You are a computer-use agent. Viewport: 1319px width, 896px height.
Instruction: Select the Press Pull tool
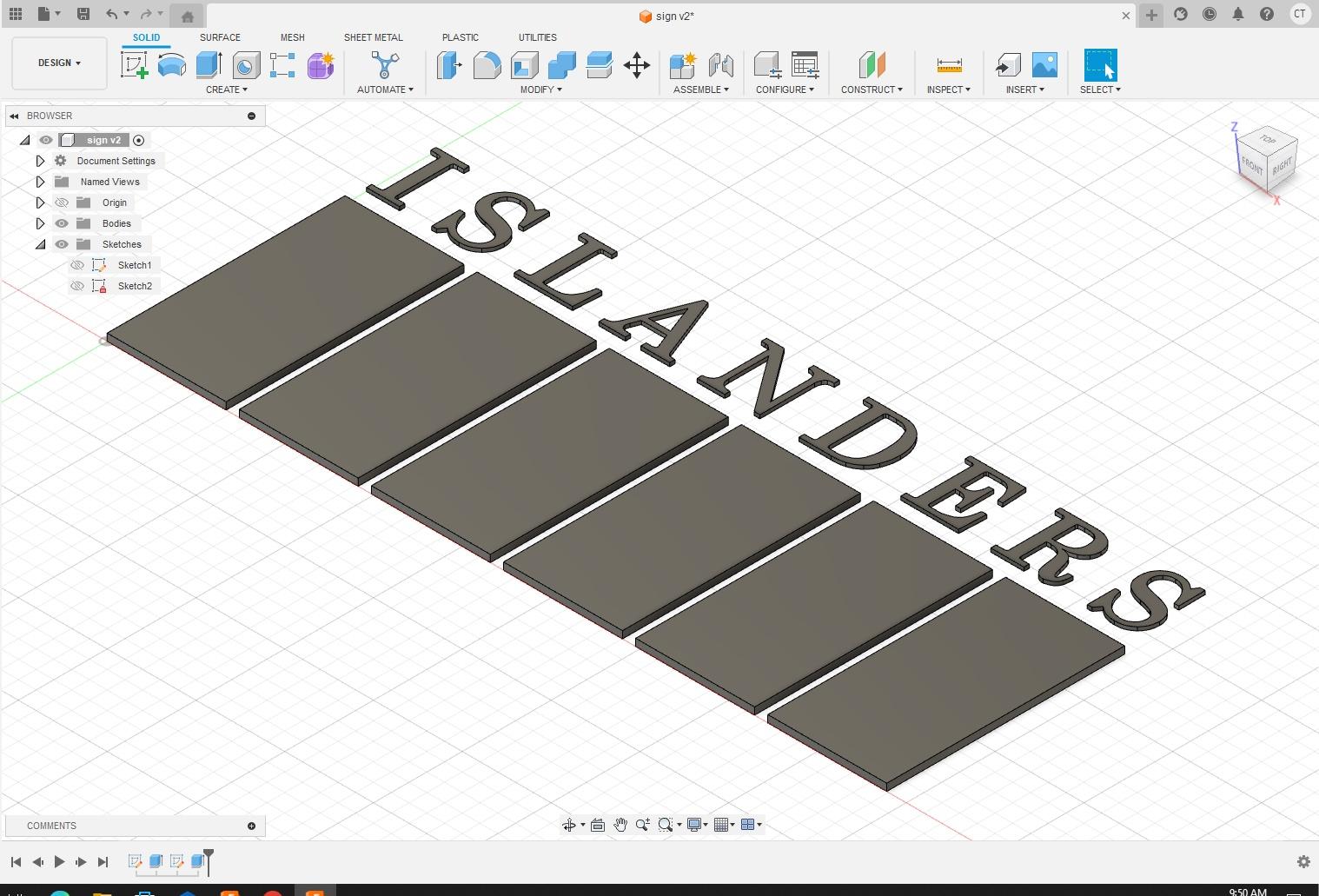[x=449, y=65]
